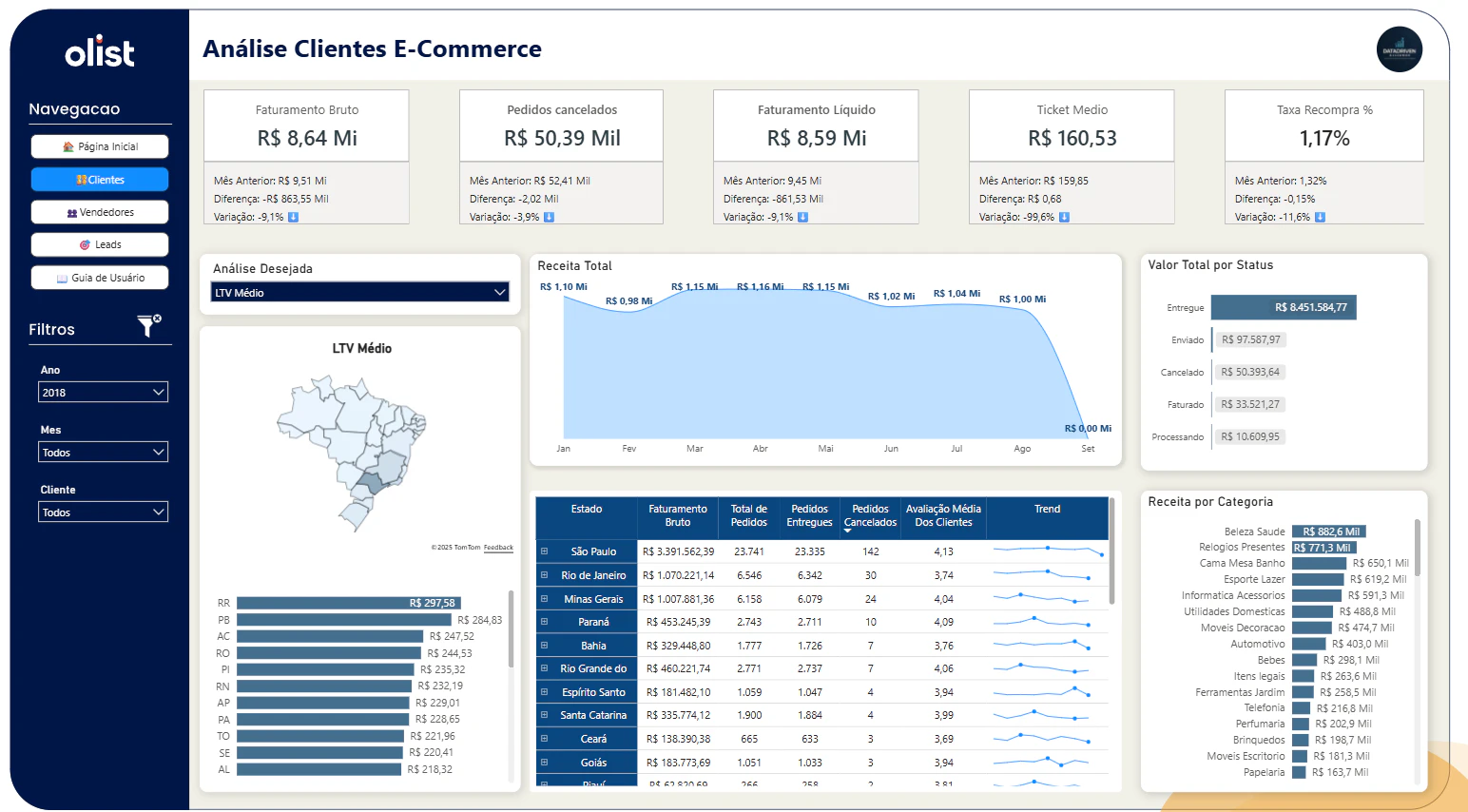Click the Ticket Medio R$ 160,53 card

pyautogui.click(x=1072, y=126)
